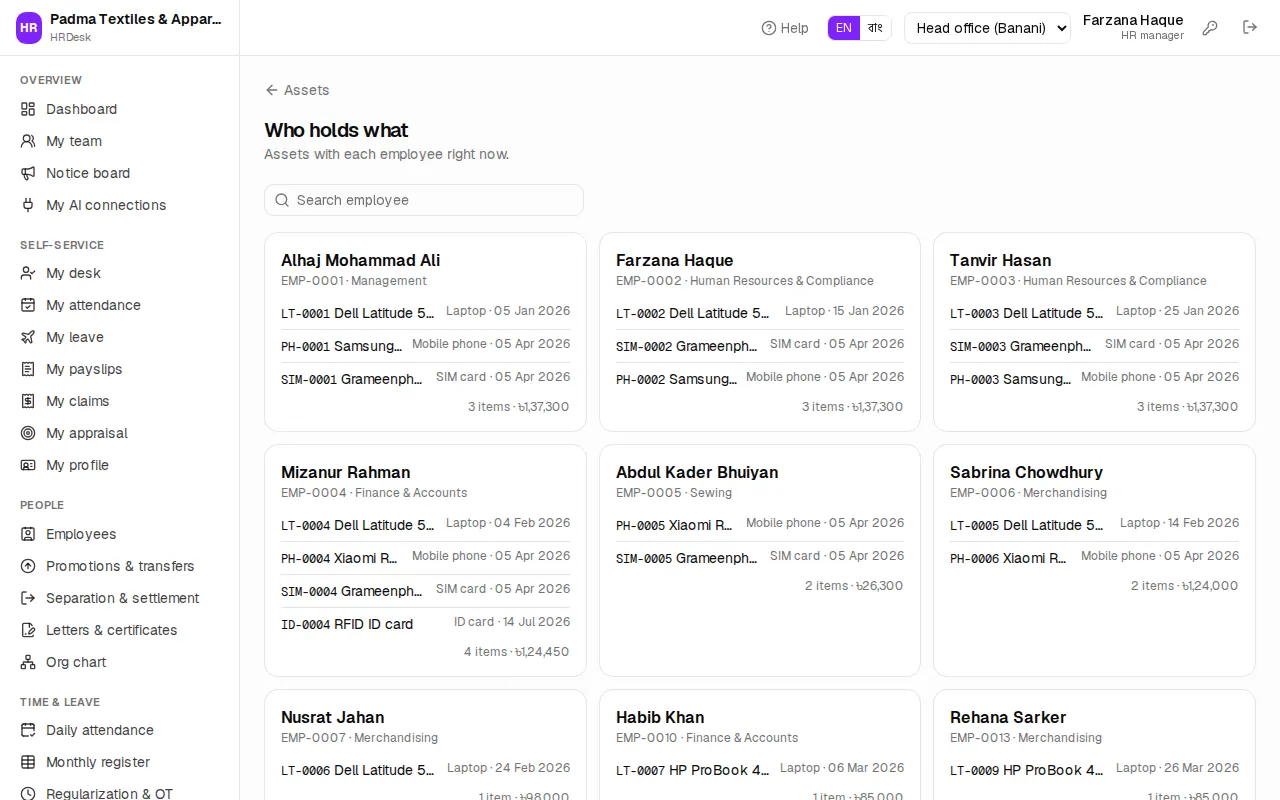
Task: Click the My payslips document icon
Action: [28, 369]
